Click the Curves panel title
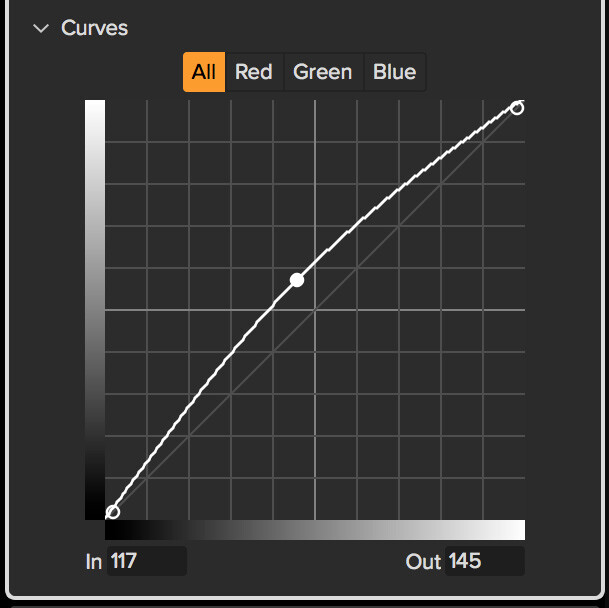 pos(94,28)
